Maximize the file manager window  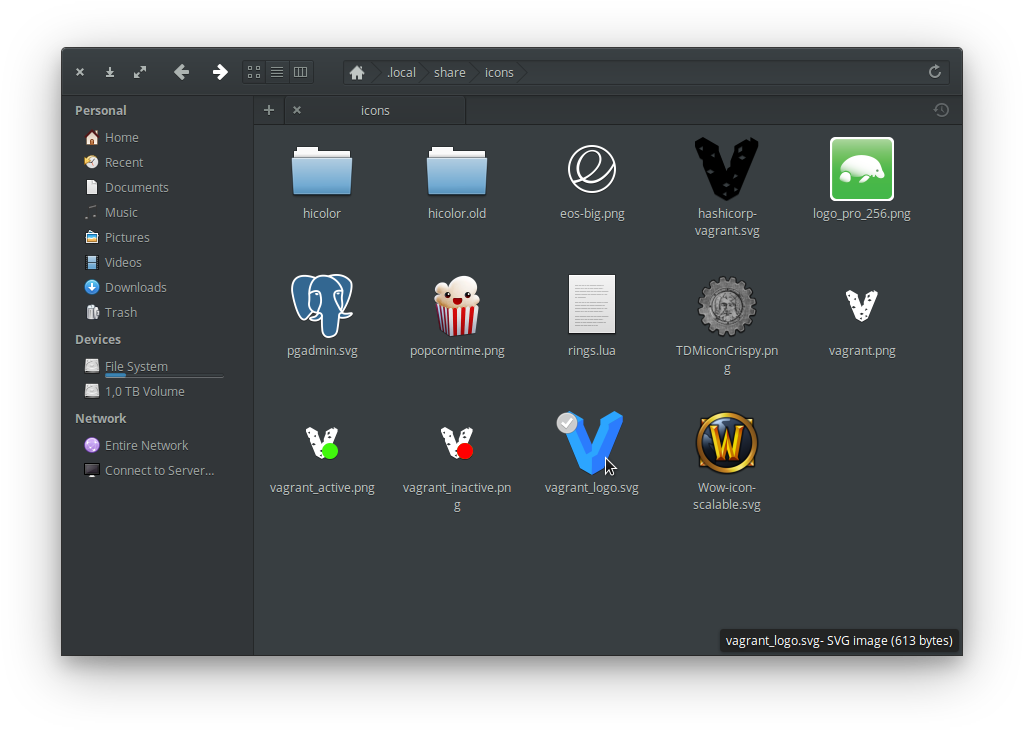140,72
